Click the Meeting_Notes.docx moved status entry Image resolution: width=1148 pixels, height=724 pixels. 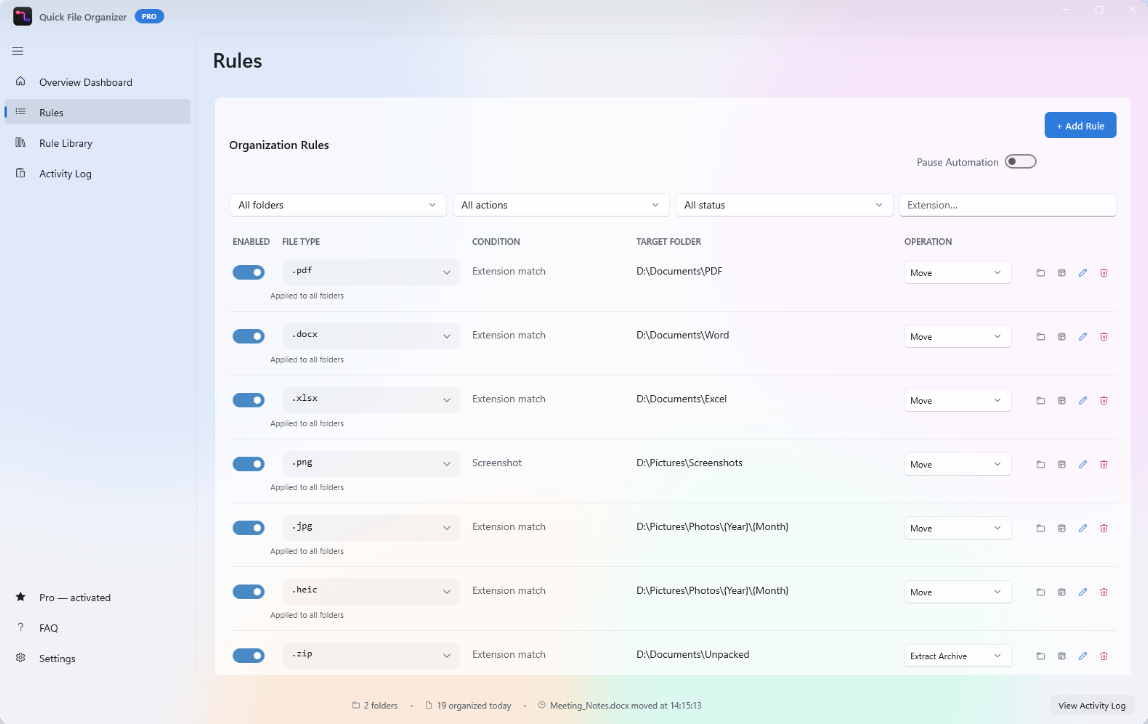pyautogui.click(x=619, y=706)
